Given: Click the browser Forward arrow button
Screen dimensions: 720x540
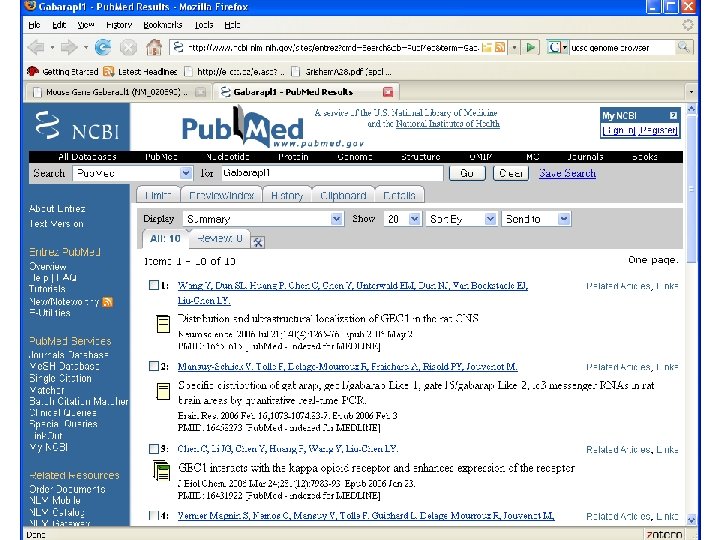Looking at the screenshot, I should (x=68, y=47).
